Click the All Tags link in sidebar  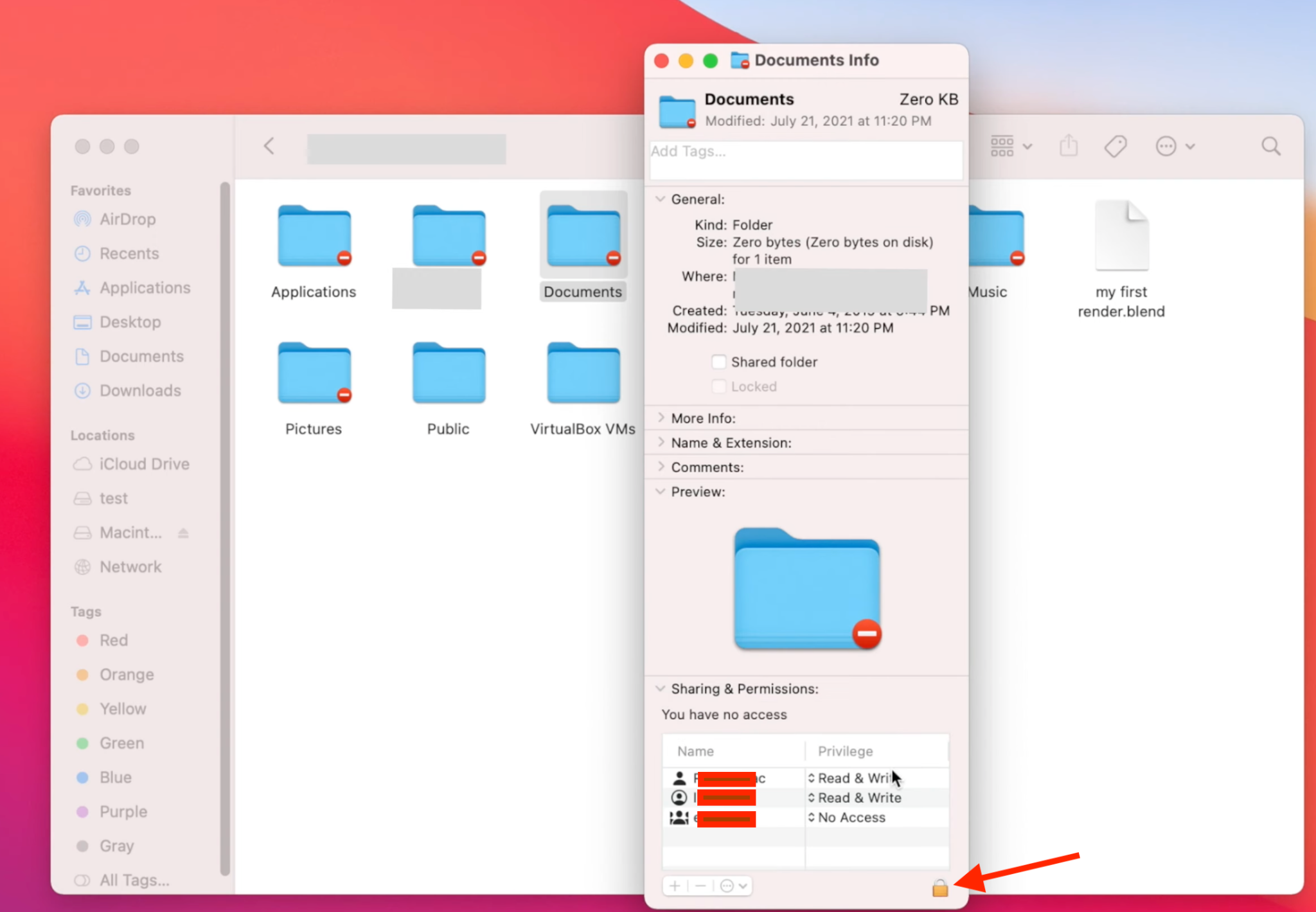click(134, 880)
